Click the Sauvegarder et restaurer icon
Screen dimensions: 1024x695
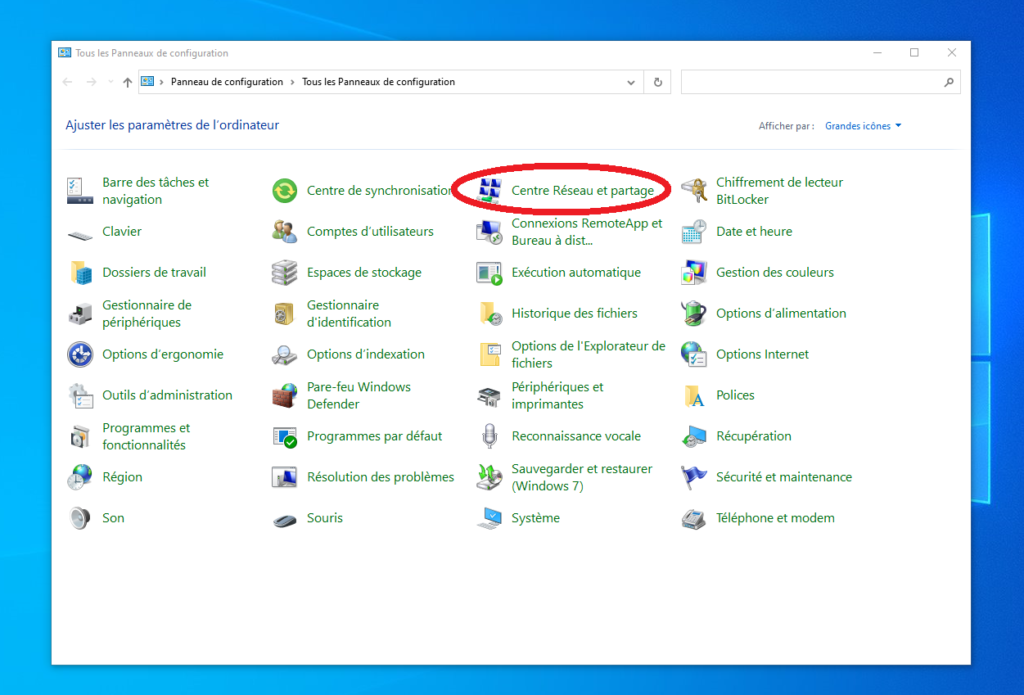click(489, 477)
